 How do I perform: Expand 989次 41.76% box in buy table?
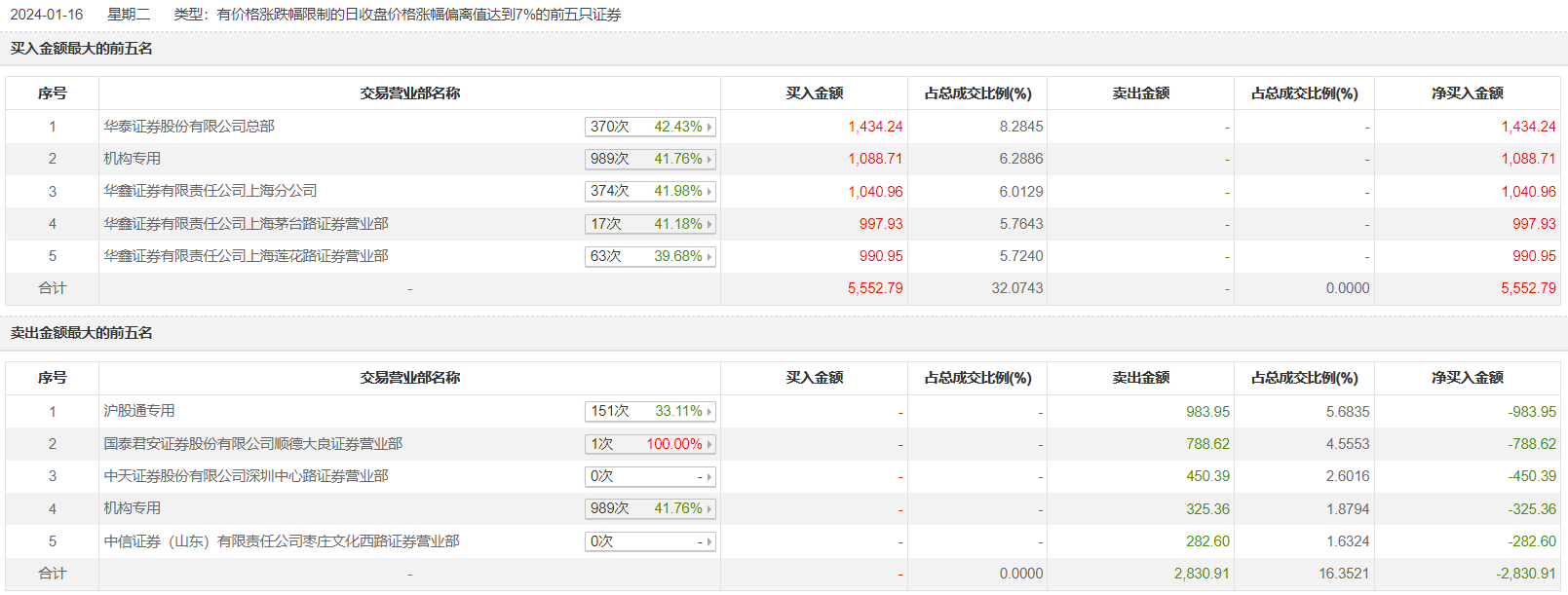[650, 159]
